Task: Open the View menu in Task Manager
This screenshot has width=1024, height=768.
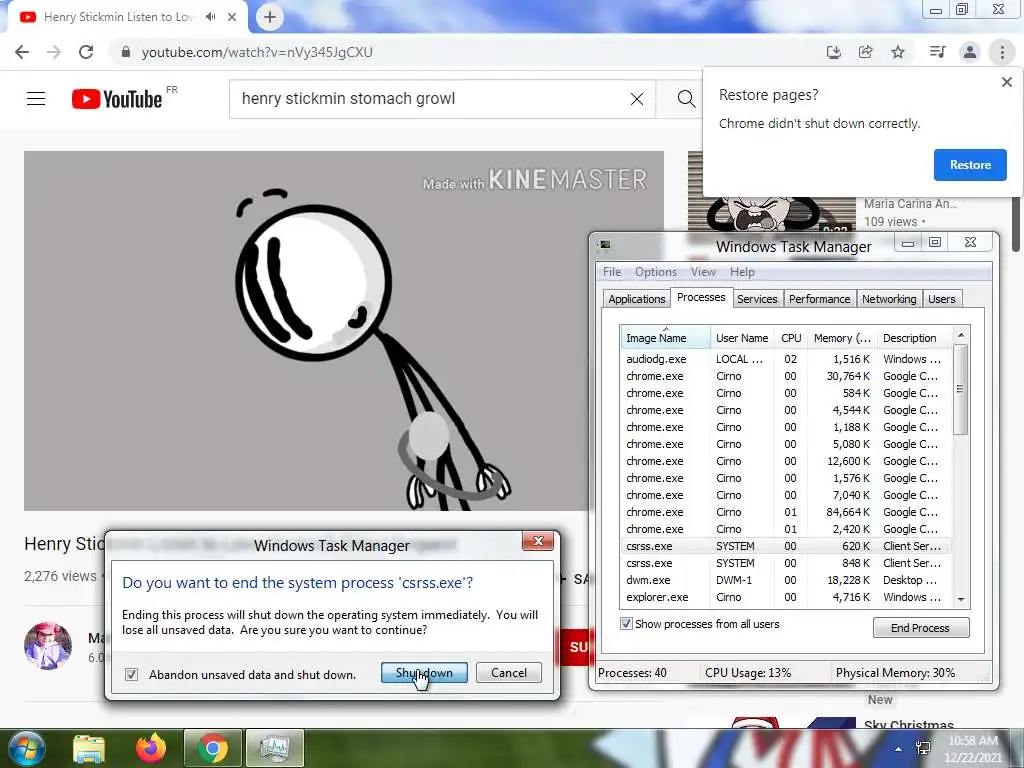Action: tap(703, 272)
